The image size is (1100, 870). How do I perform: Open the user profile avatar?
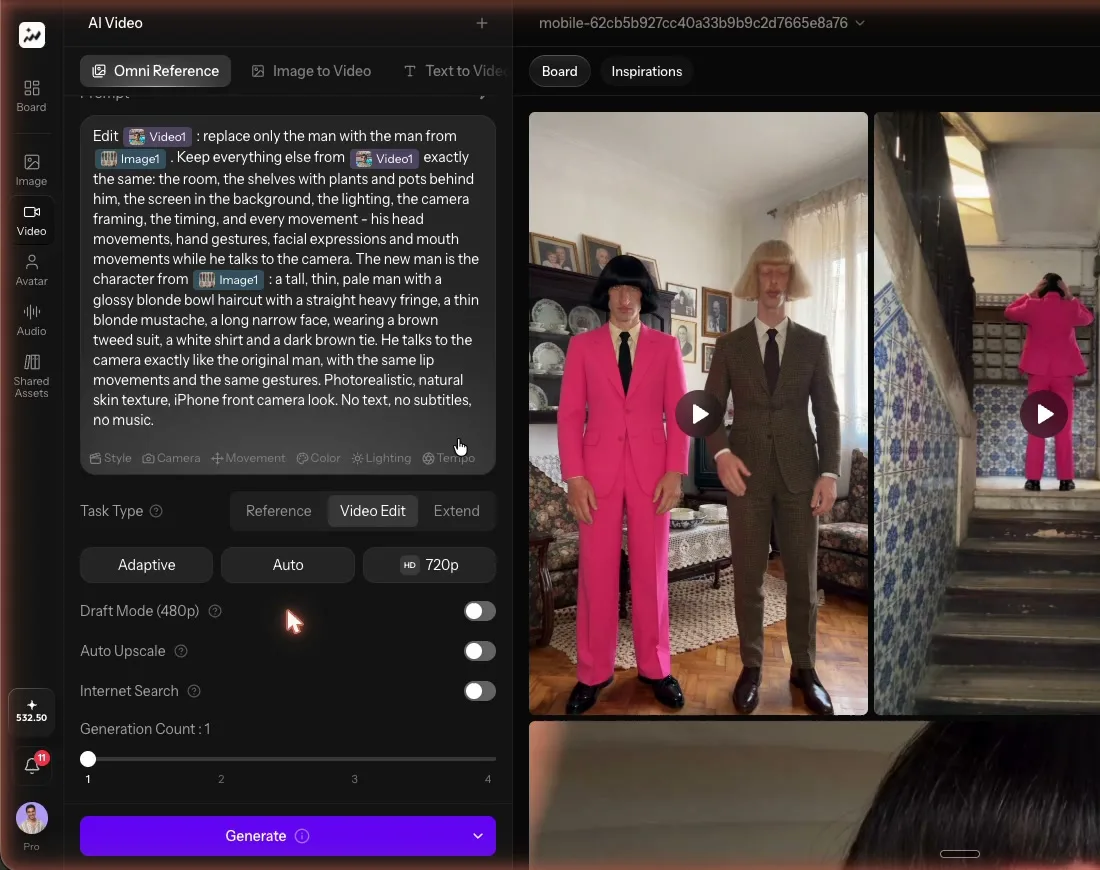32,818
